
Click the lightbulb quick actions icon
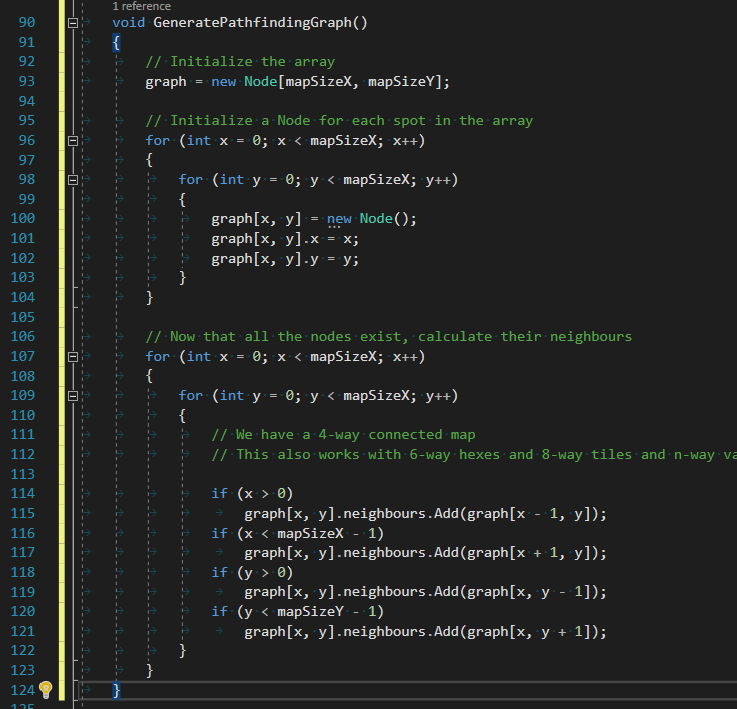pos(46,690)
